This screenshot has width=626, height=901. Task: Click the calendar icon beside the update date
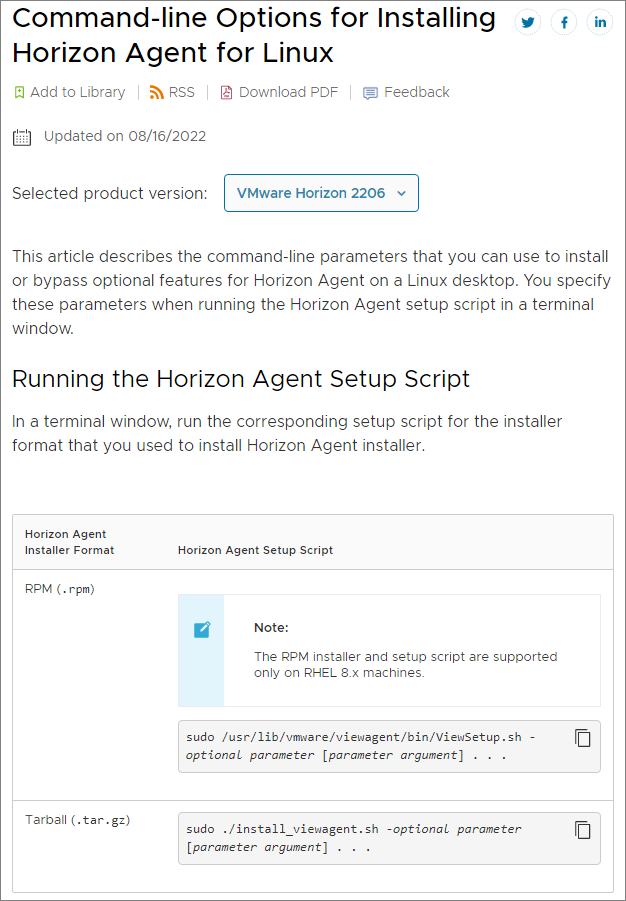click(22, 137)
